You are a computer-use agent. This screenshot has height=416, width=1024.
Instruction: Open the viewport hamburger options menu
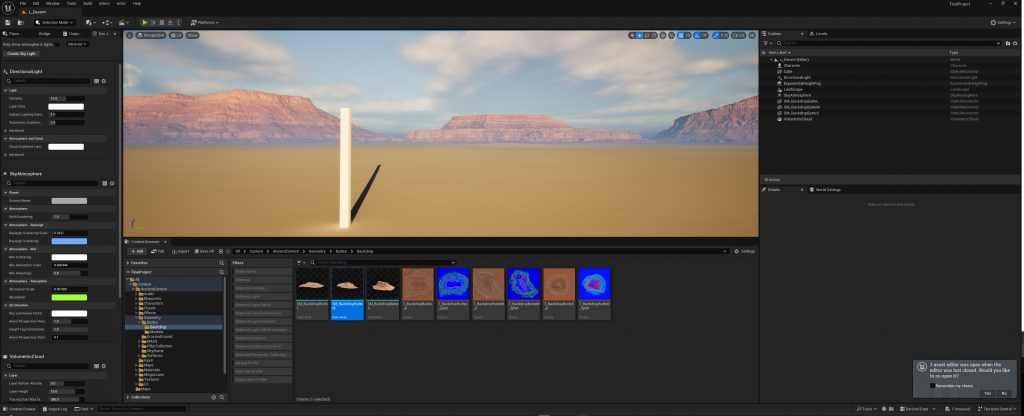129,35
